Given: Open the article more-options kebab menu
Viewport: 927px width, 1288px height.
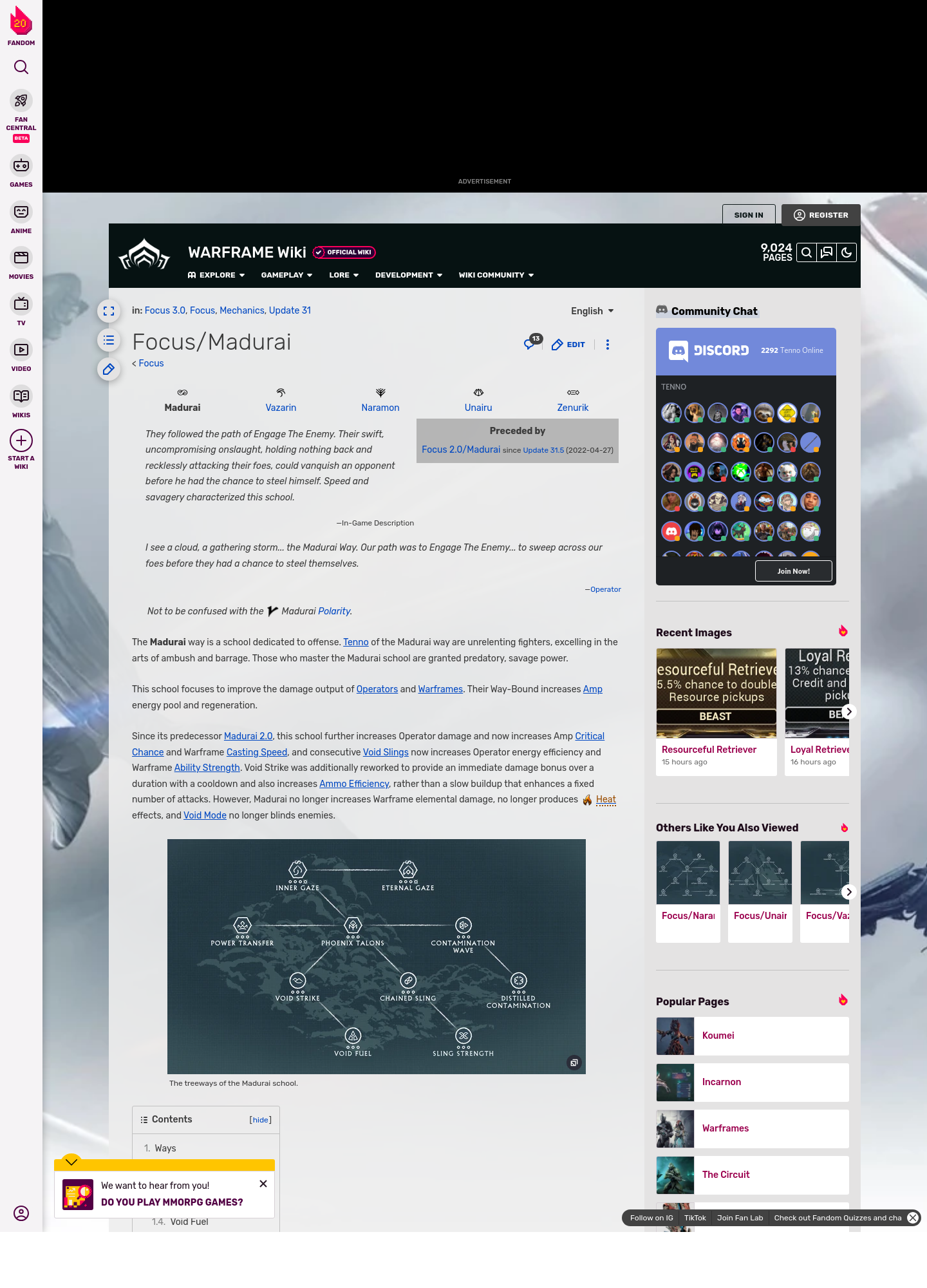Looking at the screenshot, I should 608,345.
